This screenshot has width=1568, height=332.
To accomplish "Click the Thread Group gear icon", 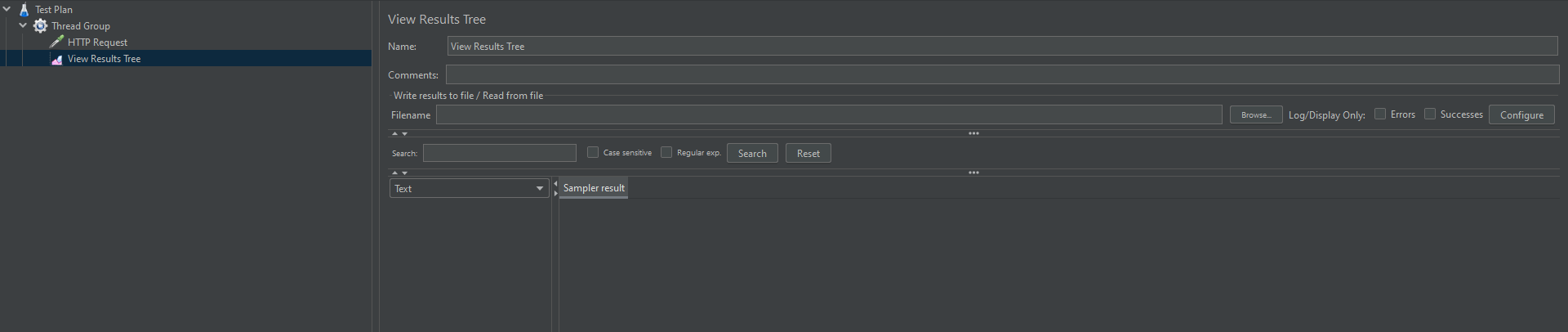I will coord(40,26).
